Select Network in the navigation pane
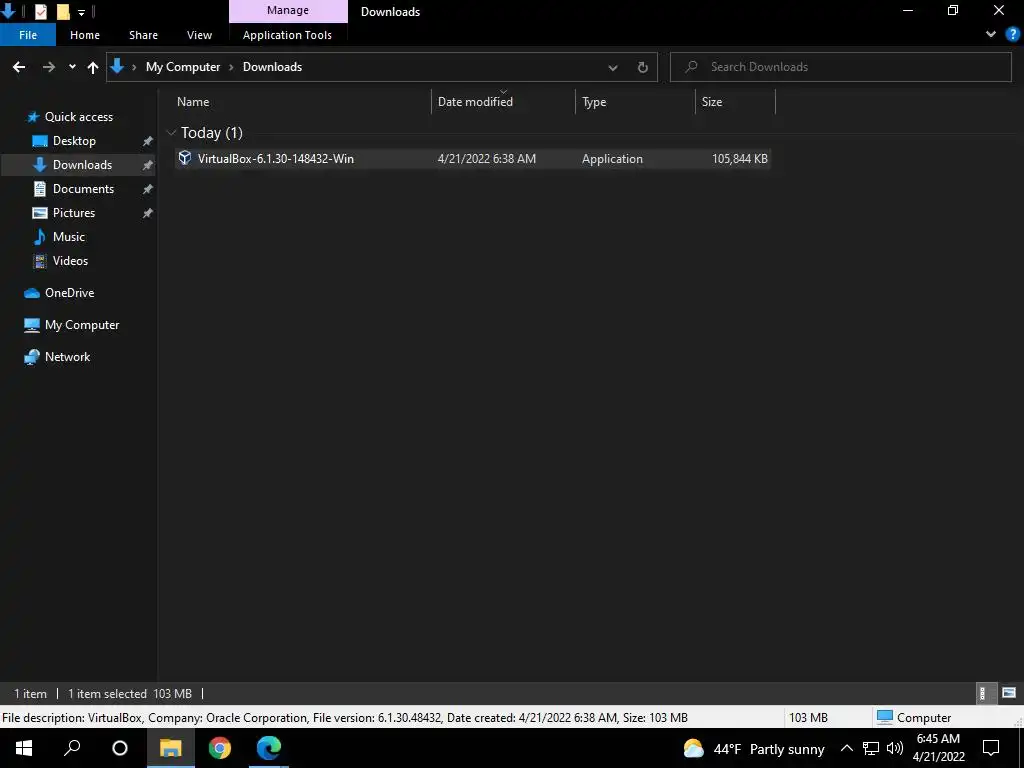1024x768 pixels. pos(67,357)
